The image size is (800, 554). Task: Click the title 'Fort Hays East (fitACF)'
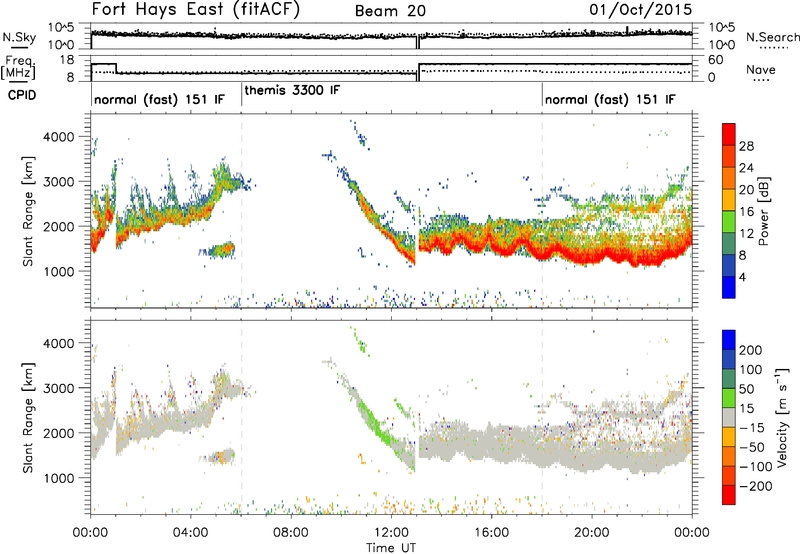[x=196, y=9]
